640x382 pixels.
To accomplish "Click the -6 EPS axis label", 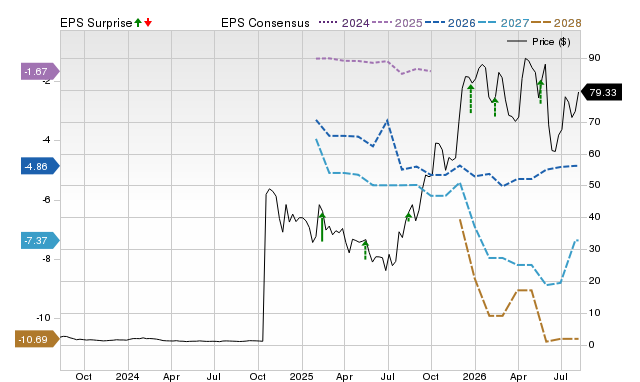I will coord(47,200).
